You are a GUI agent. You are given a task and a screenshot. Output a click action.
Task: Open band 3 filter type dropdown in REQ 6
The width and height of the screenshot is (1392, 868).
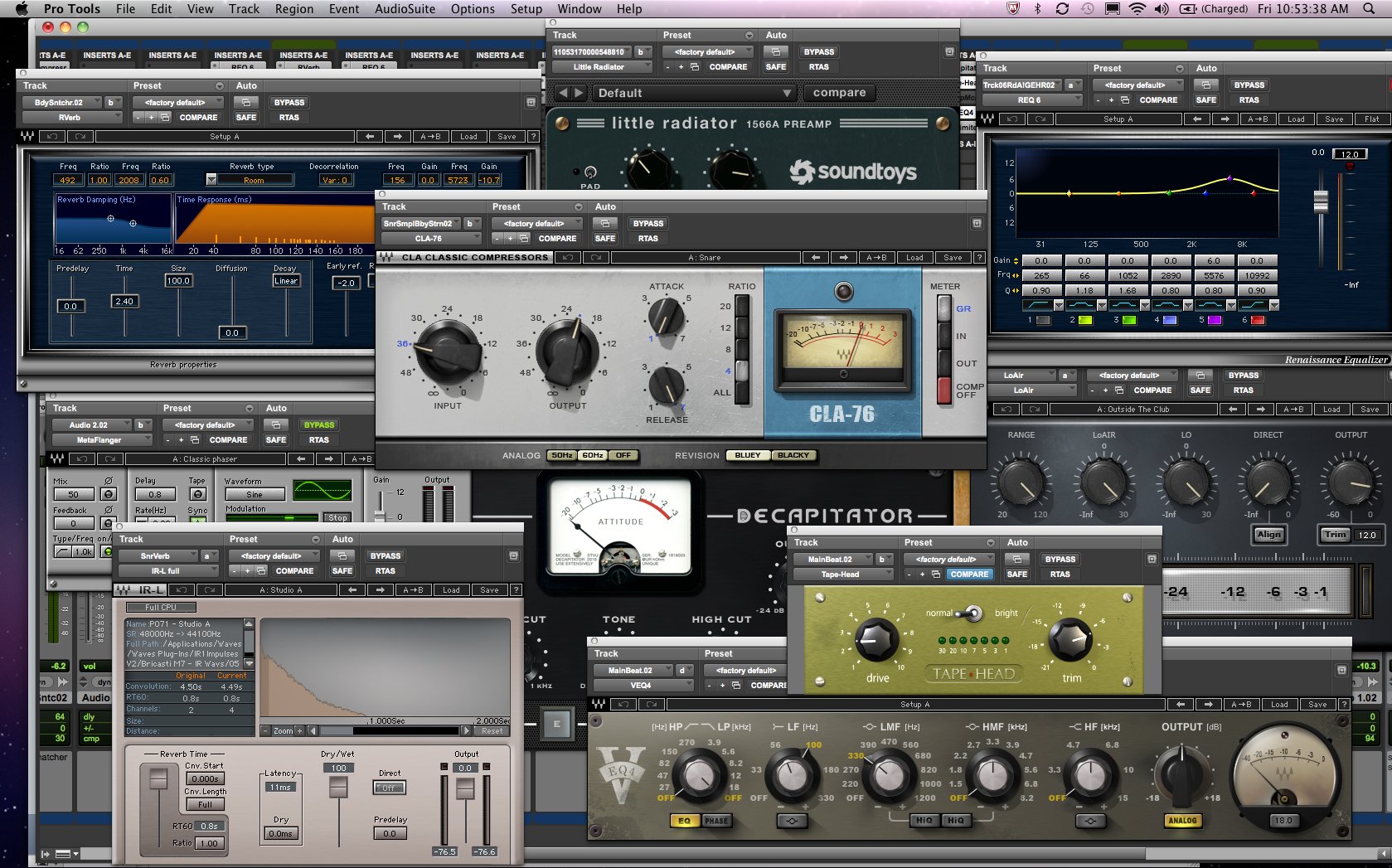[x=1144, y=304]
